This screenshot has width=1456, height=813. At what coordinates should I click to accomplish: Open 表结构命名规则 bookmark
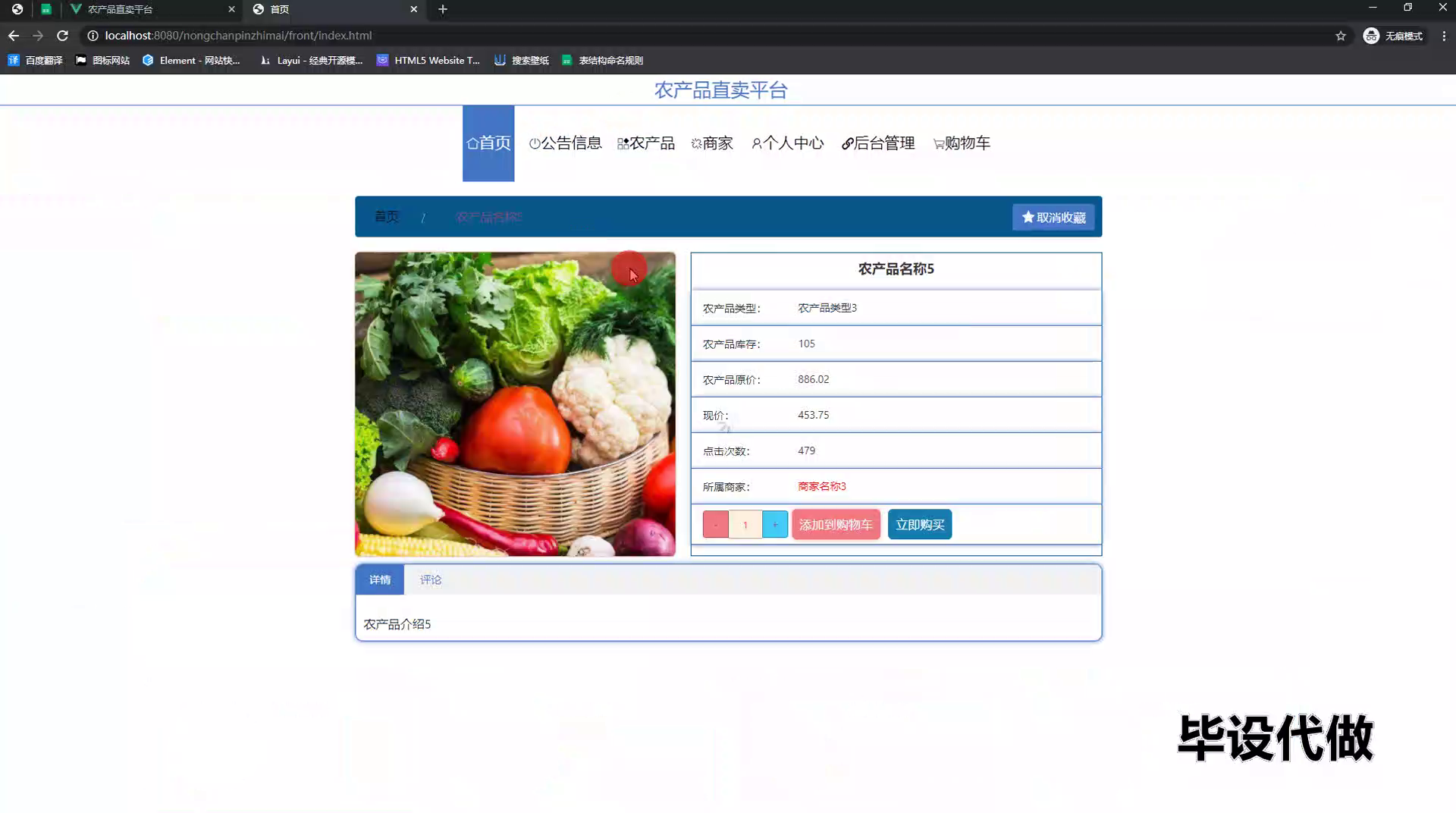[x=602, y=60]
